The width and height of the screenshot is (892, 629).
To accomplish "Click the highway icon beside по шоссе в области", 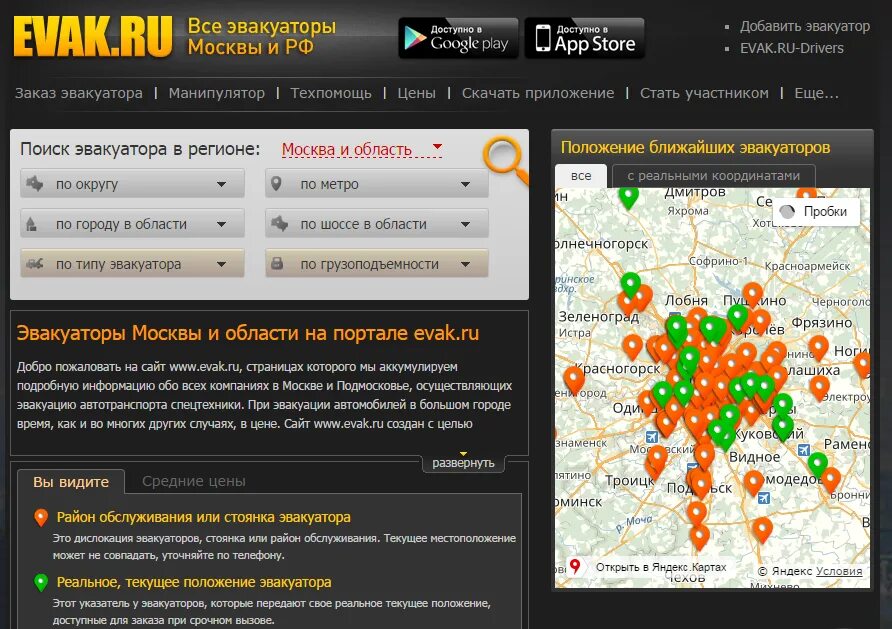I will [x=279, y=224].
